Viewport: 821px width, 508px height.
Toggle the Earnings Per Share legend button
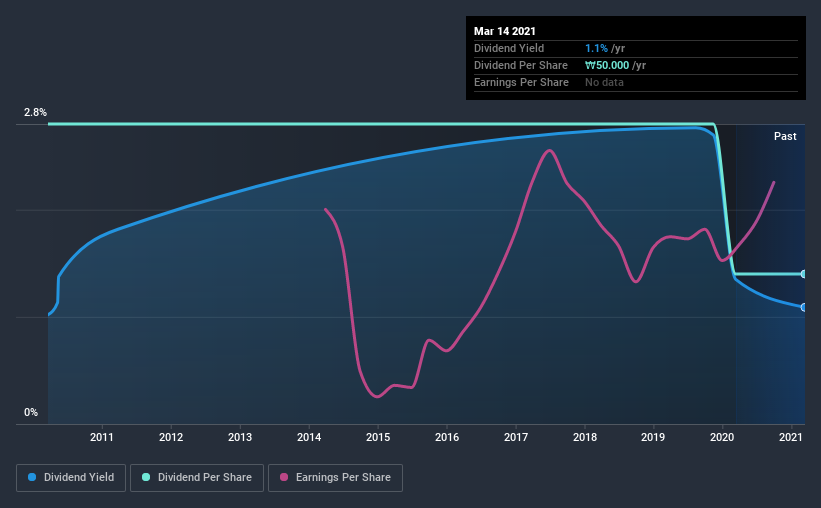pyautogui.click(x=335, y=478)
